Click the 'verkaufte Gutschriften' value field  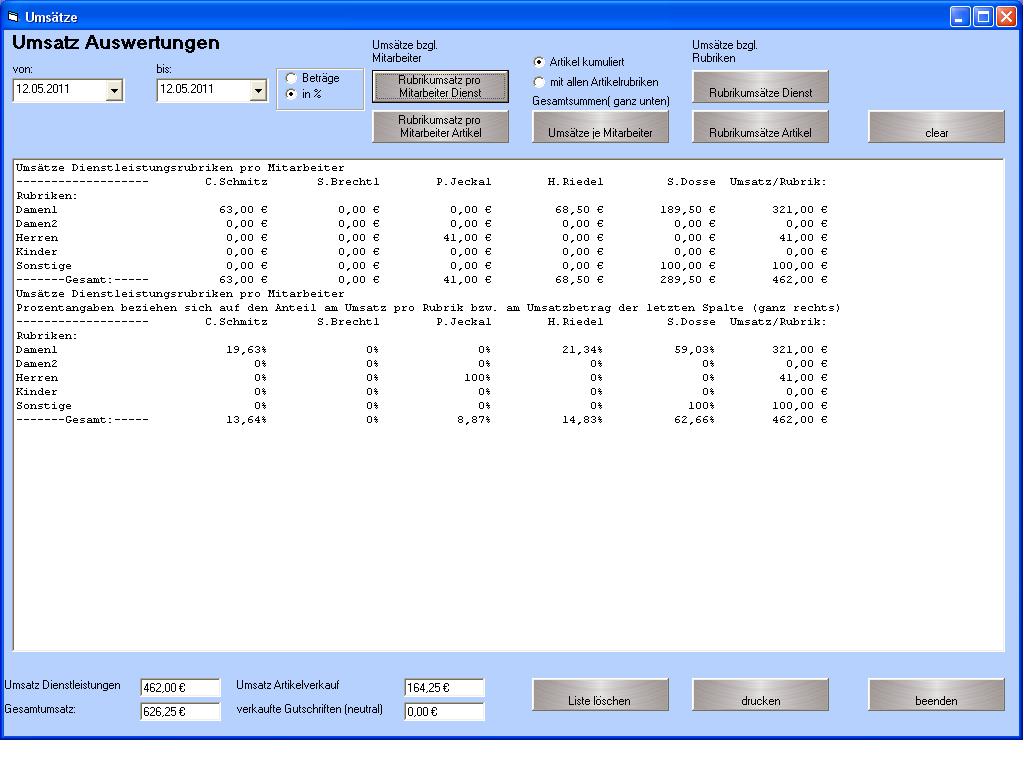point(444,712)
